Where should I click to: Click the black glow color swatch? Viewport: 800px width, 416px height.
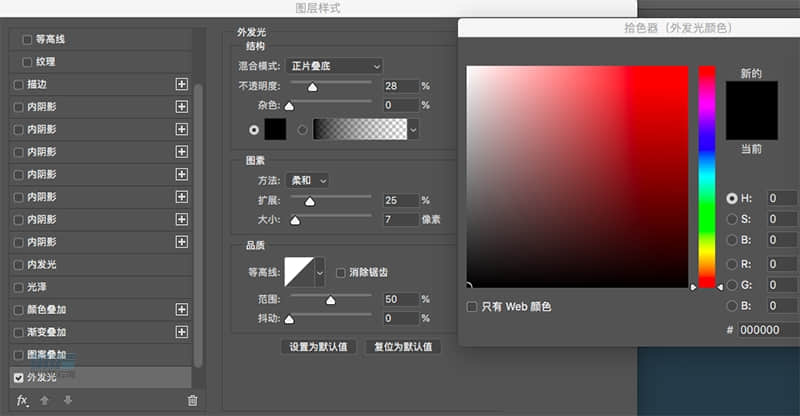click(275, 130)
